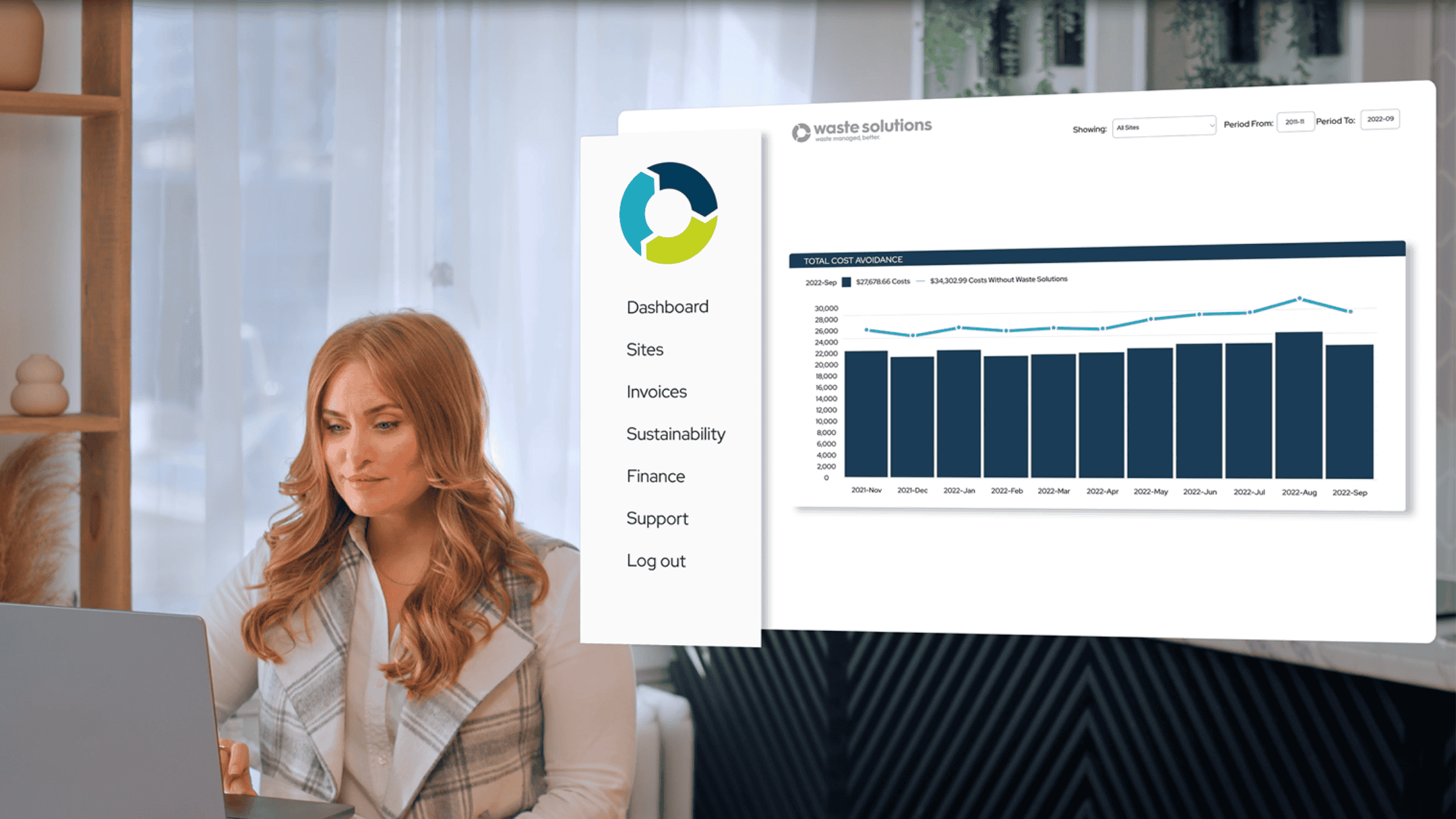Click the TOTAL COST AVOIDANCE header bar
The image size is (1456, 819).
click(x=1097, y=254)
